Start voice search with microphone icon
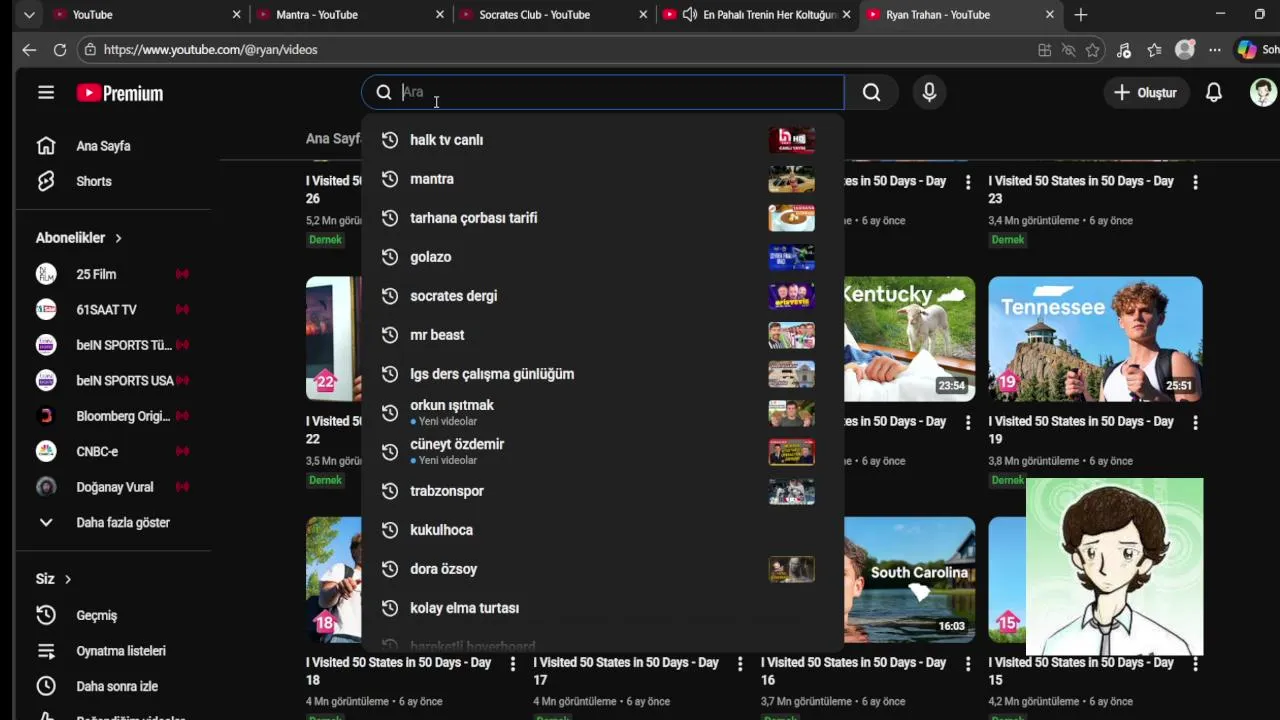 point(930,93)
